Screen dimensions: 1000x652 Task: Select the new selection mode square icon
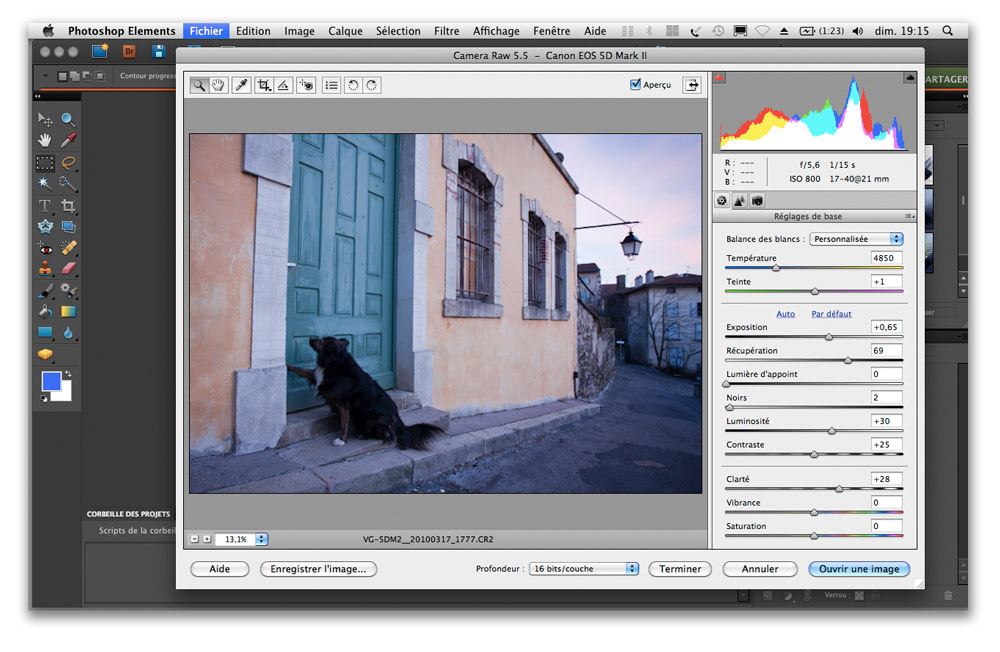pyautogui.click(x=62, y=76)
